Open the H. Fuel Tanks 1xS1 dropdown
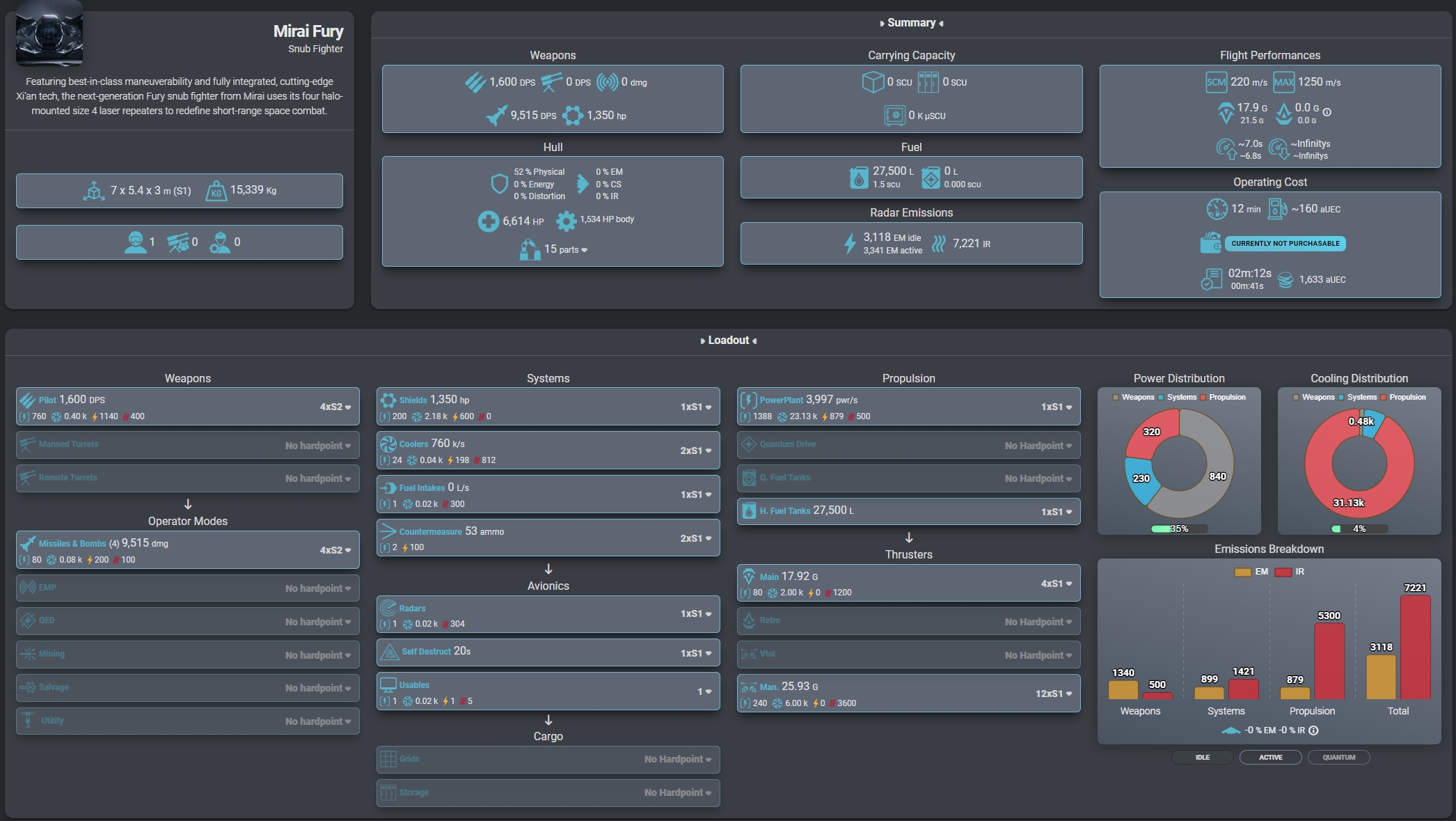Screen dimensions: 1456x821 coord(1056,512)
